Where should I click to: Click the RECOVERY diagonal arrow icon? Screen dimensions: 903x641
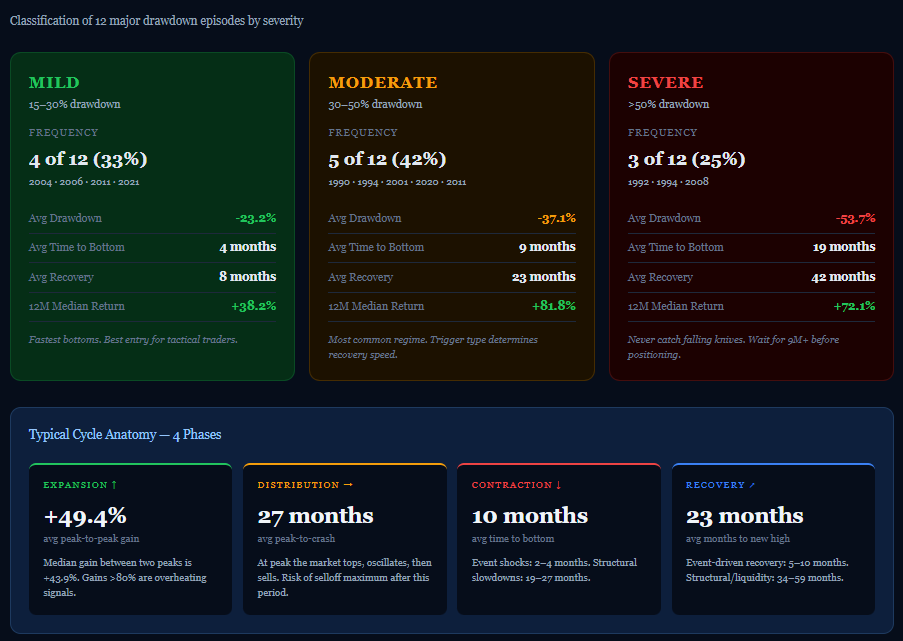coord(752,485)
